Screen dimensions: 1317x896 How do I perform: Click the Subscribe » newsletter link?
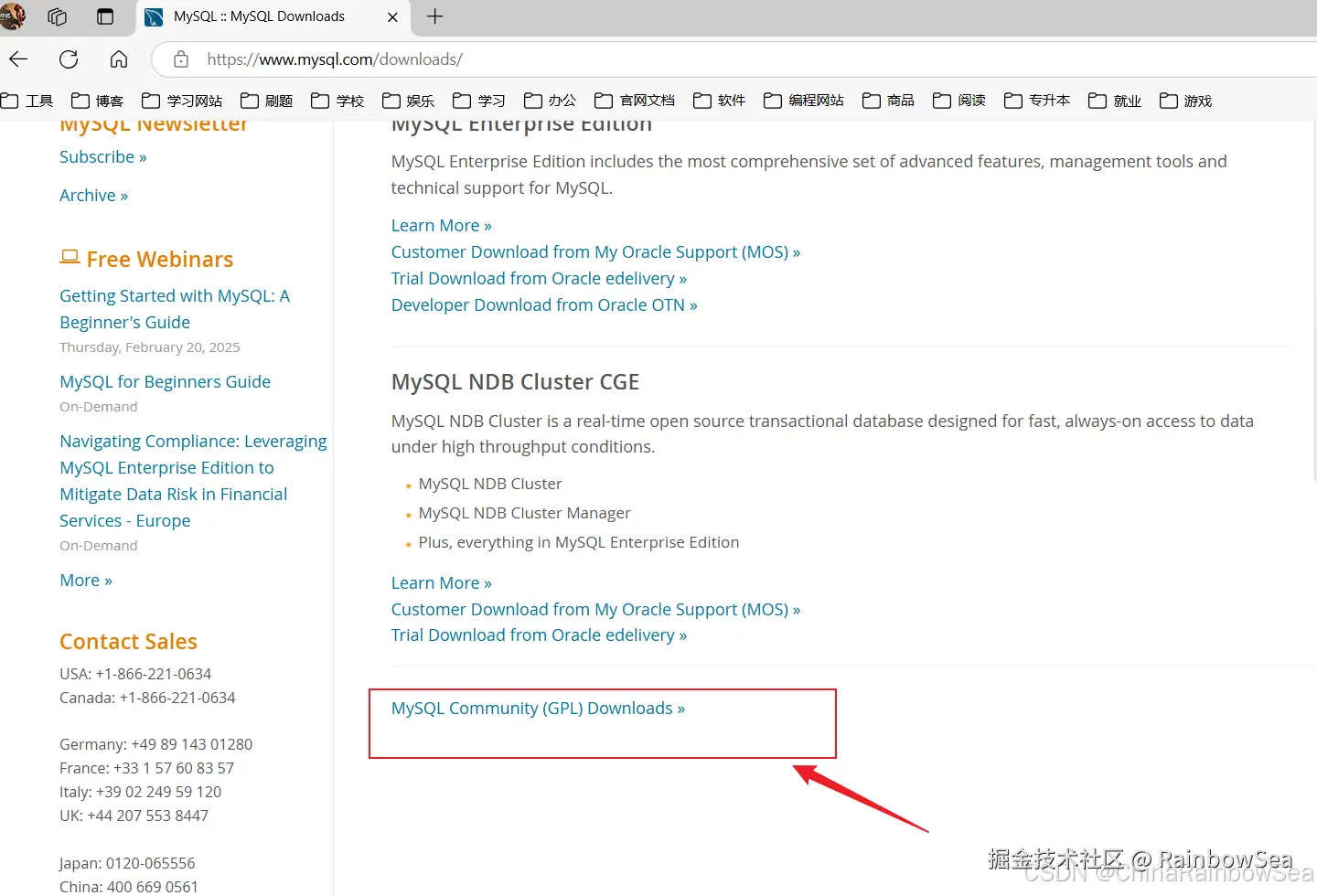point(103,157)
